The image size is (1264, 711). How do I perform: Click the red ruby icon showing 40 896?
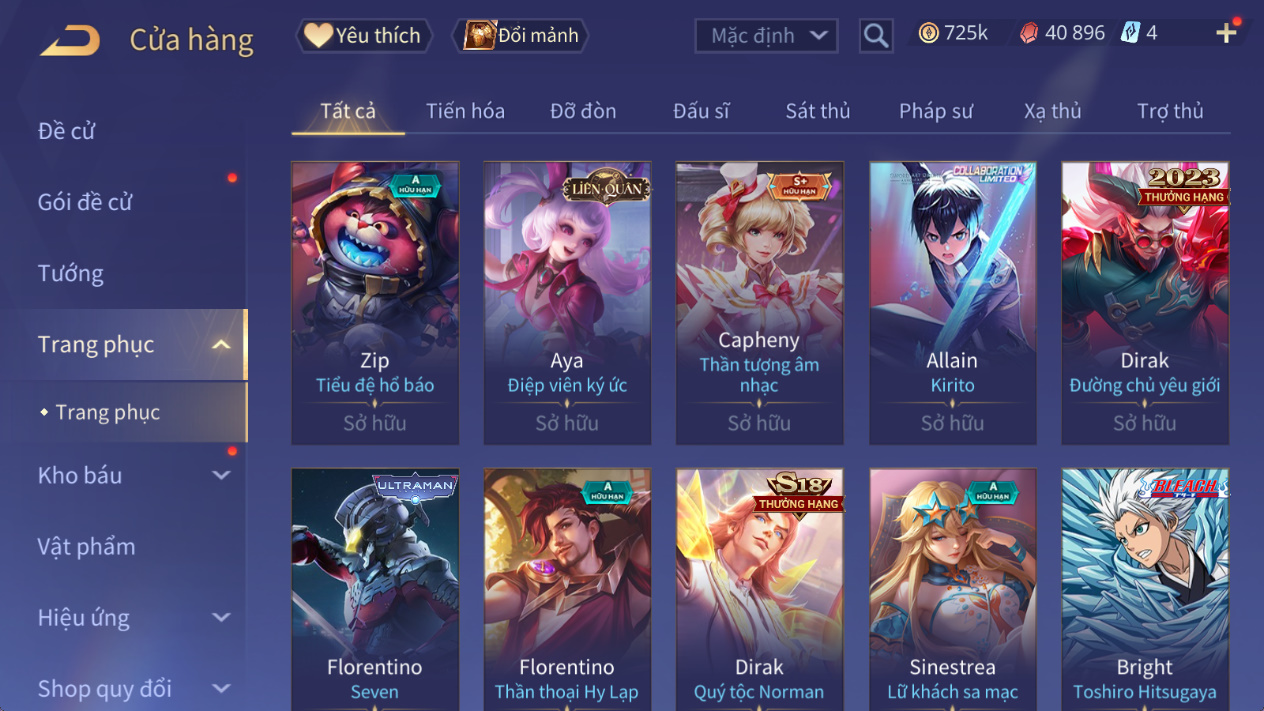(1029, 33)
